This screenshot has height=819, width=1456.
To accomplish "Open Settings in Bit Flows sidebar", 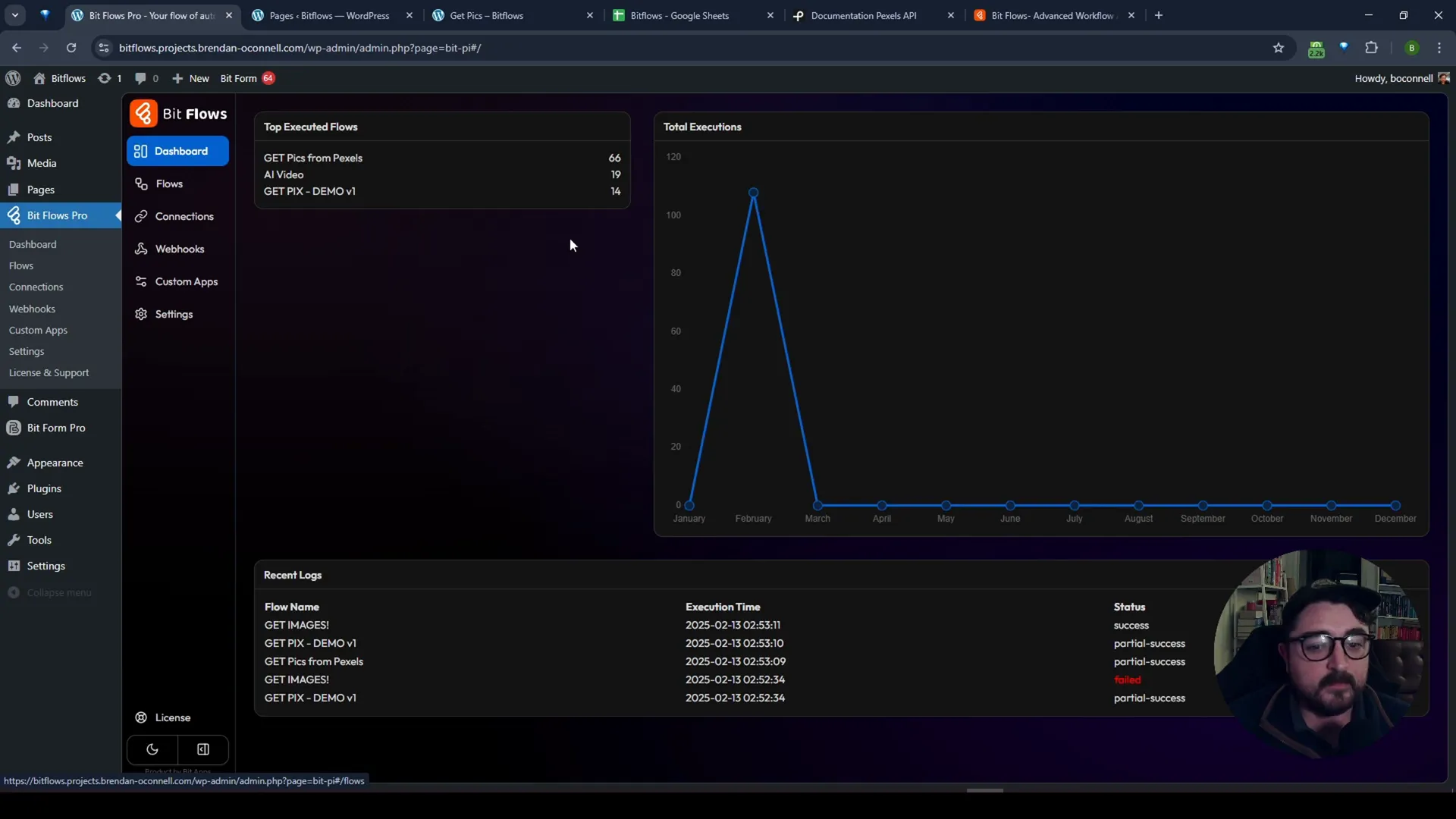I will tap(177, 314).
